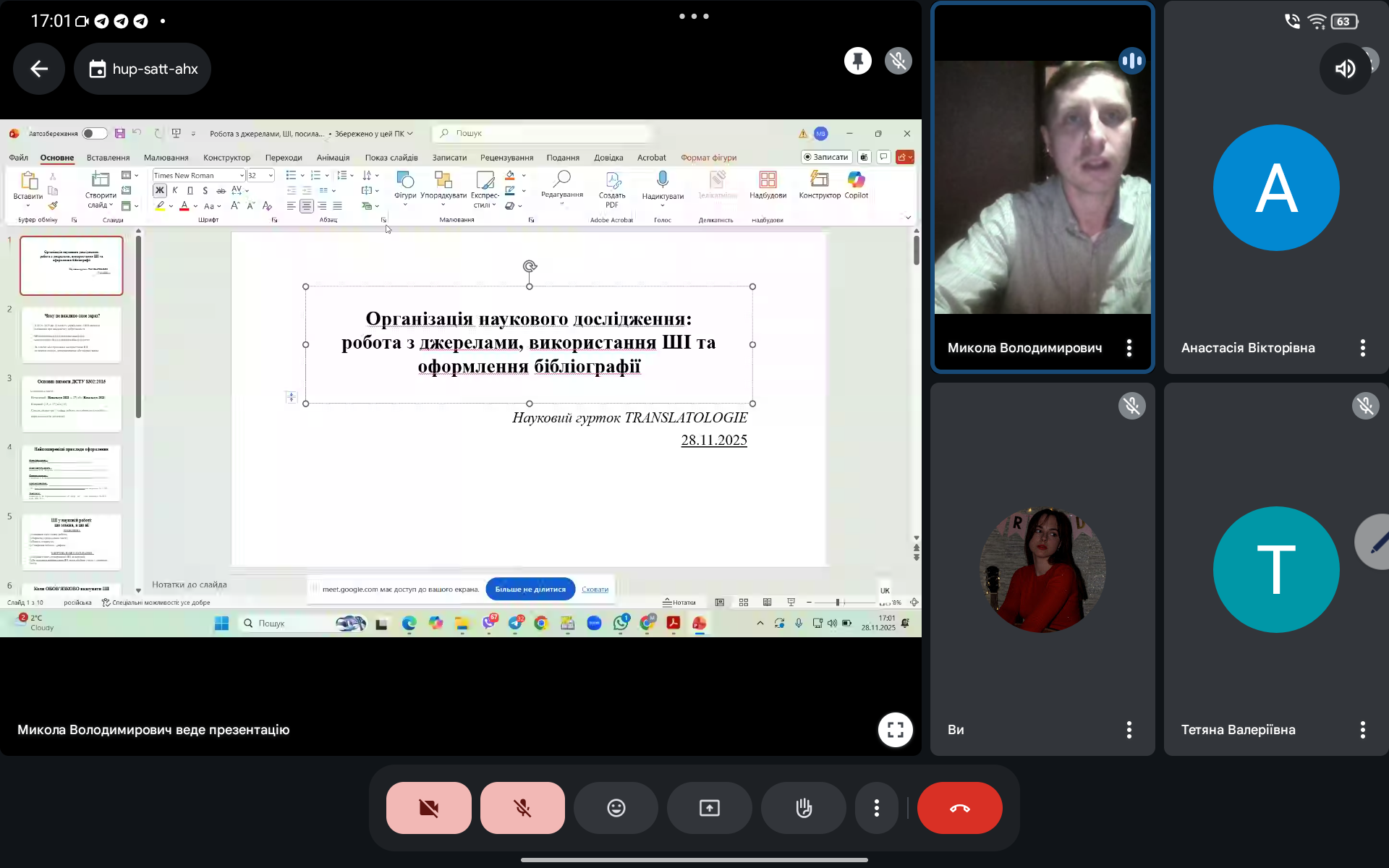Click the Сховати link
The width and height of the screenshot is (1389, 868).
pos(595,590)
